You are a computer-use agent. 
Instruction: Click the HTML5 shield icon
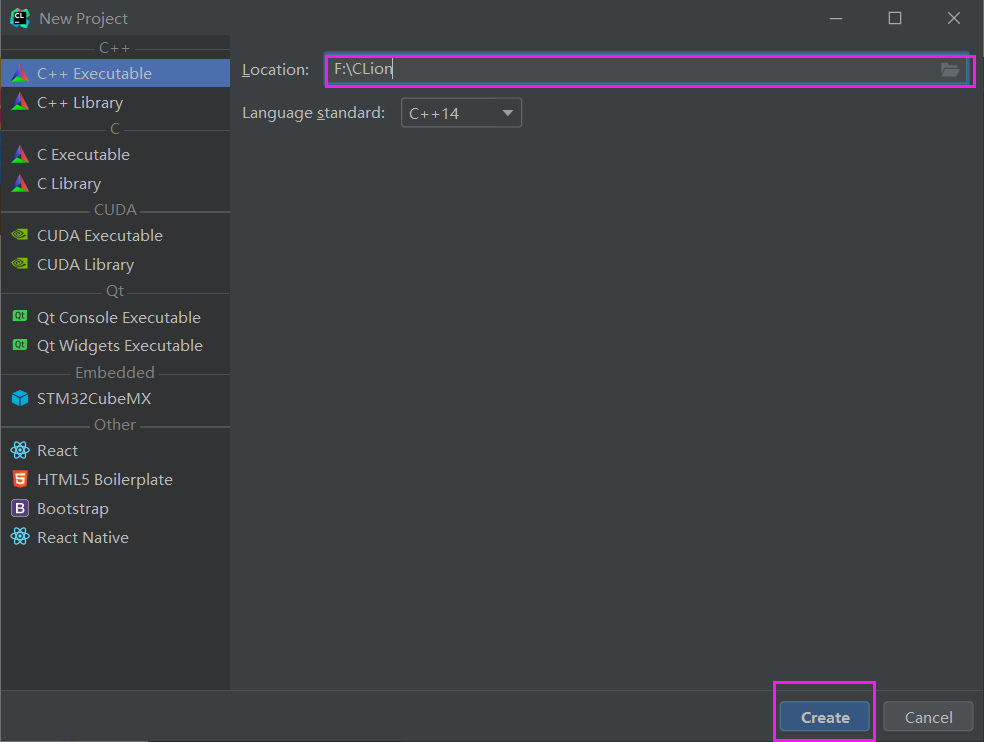(20, 479)
